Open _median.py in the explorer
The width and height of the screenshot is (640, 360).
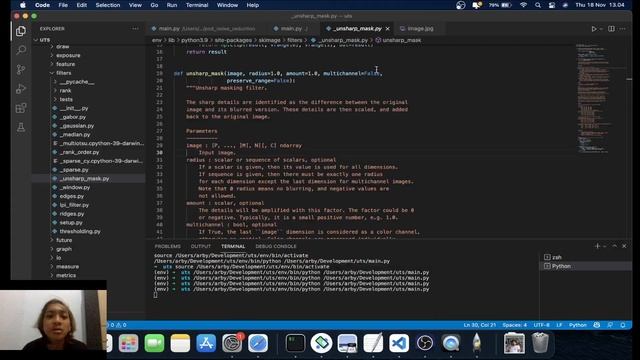(75, 135)
